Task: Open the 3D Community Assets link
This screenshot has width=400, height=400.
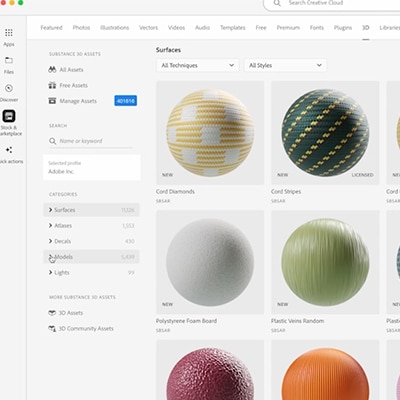Action: 86,329
